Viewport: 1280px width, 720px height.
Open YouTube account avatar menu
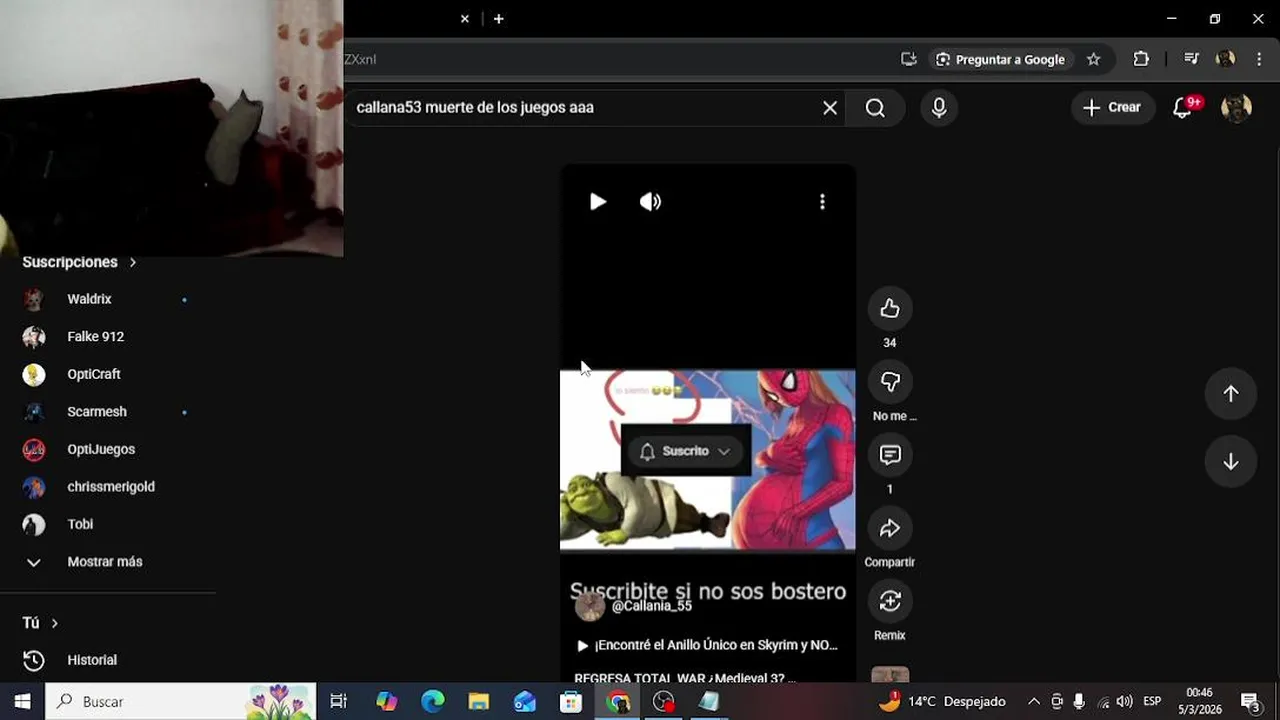pyautogui.click(x=1237, y=108)
